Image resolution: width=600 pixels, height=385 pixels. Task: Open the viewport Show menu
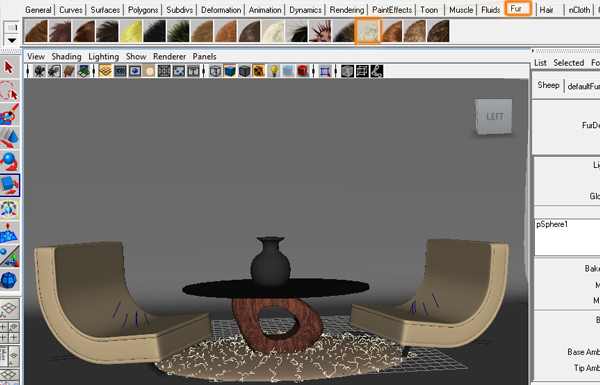pyautogui.click(x=136, y=57)
